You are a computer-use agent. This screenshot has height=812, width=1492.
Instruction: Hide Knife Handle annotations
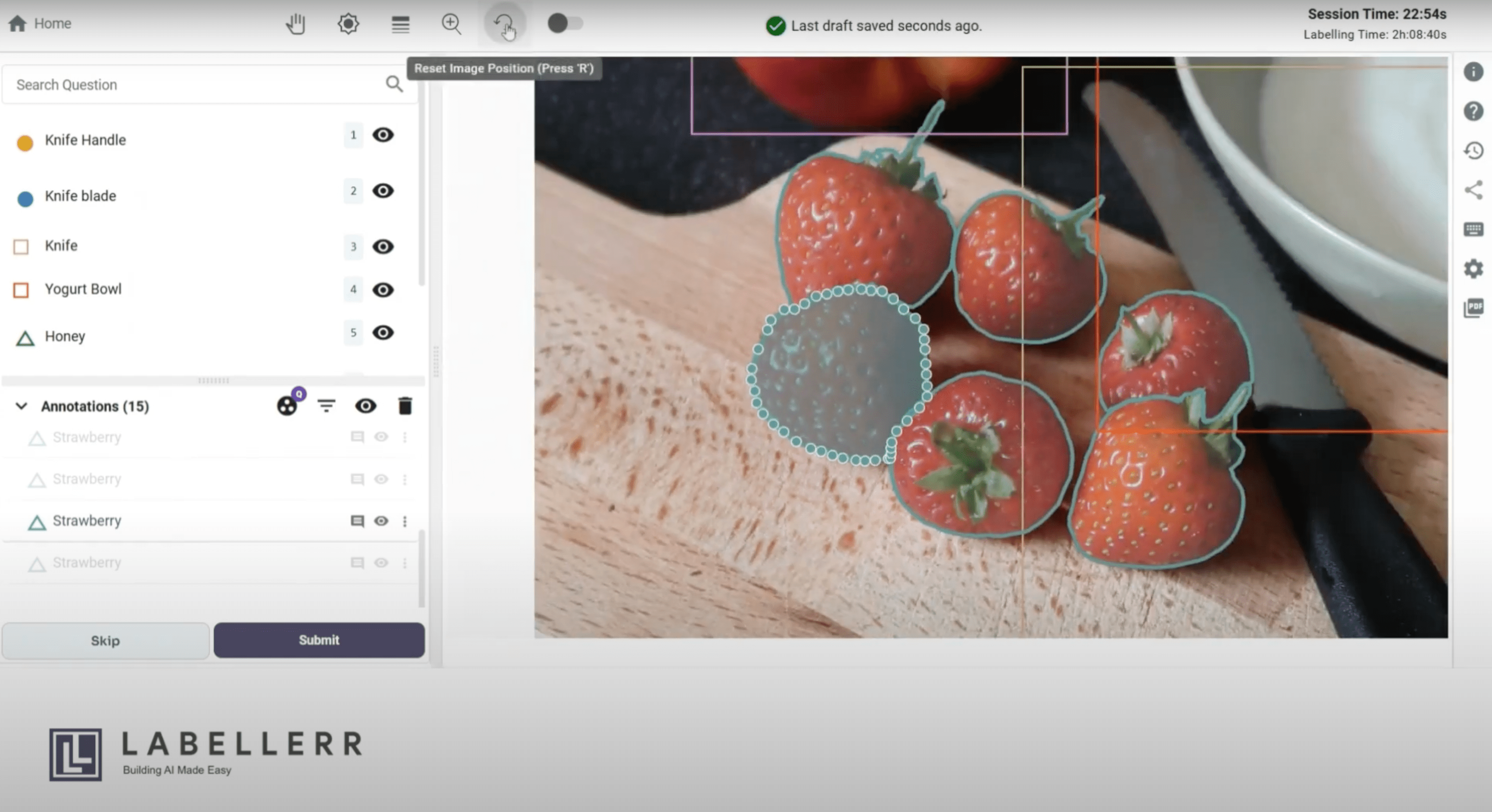(383, 135)
